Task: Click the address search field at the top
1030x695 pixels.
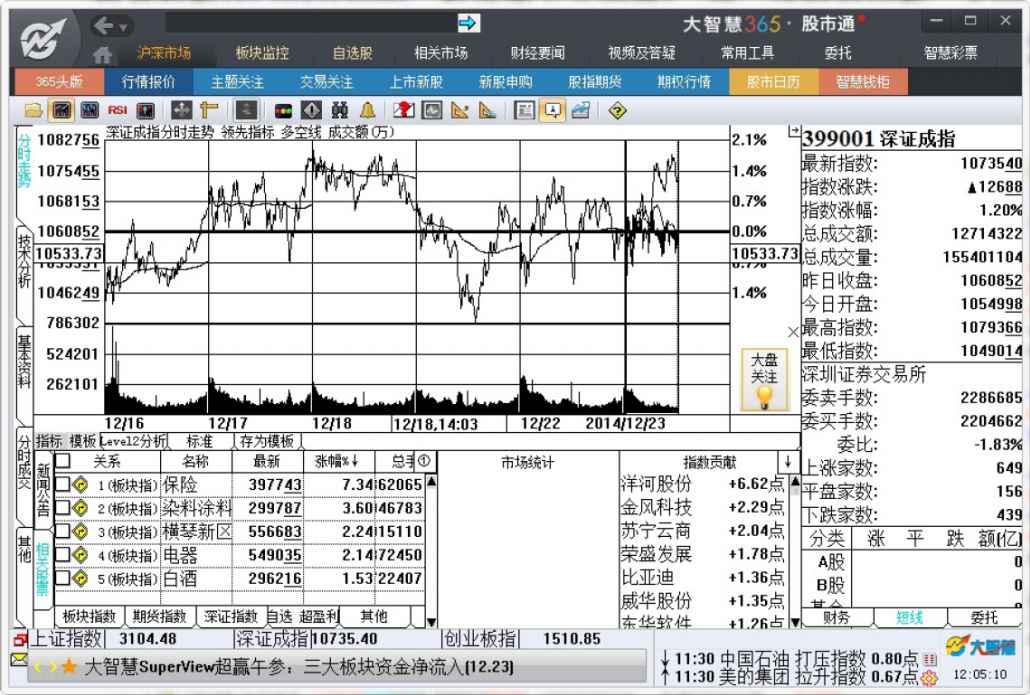Action: pyautogui.click(x=310, y=24)
